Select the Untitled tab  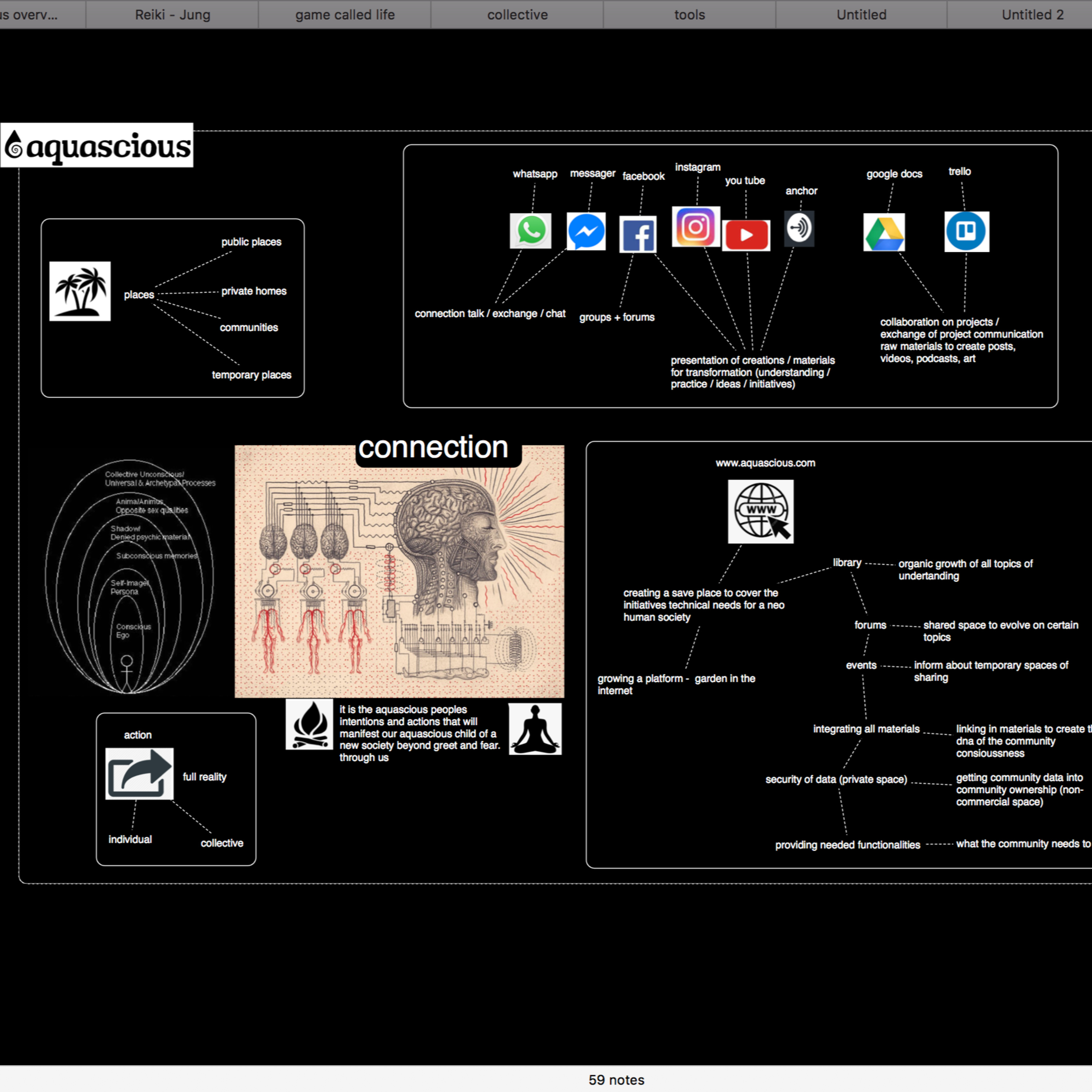pos(861,15)
